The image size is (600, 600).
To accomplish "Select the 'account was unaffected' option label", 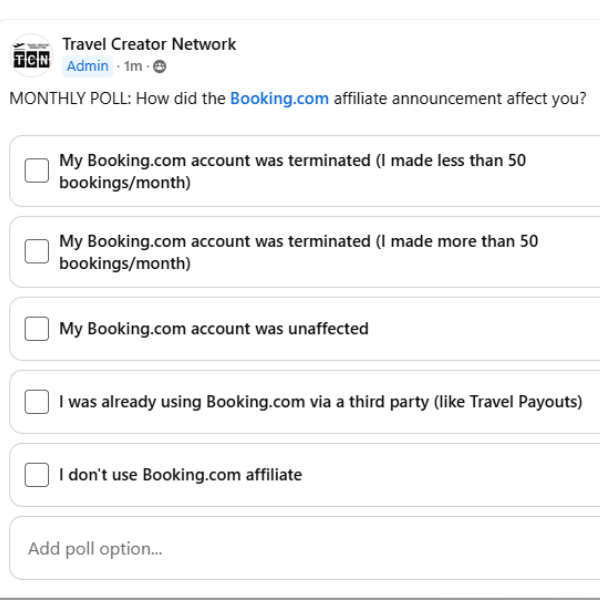I will click(214, 329).
